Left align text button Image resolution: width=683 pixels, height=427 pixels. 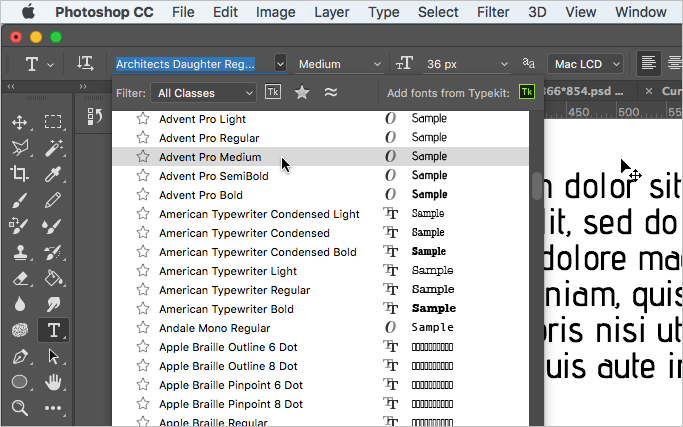click(649, 64)
